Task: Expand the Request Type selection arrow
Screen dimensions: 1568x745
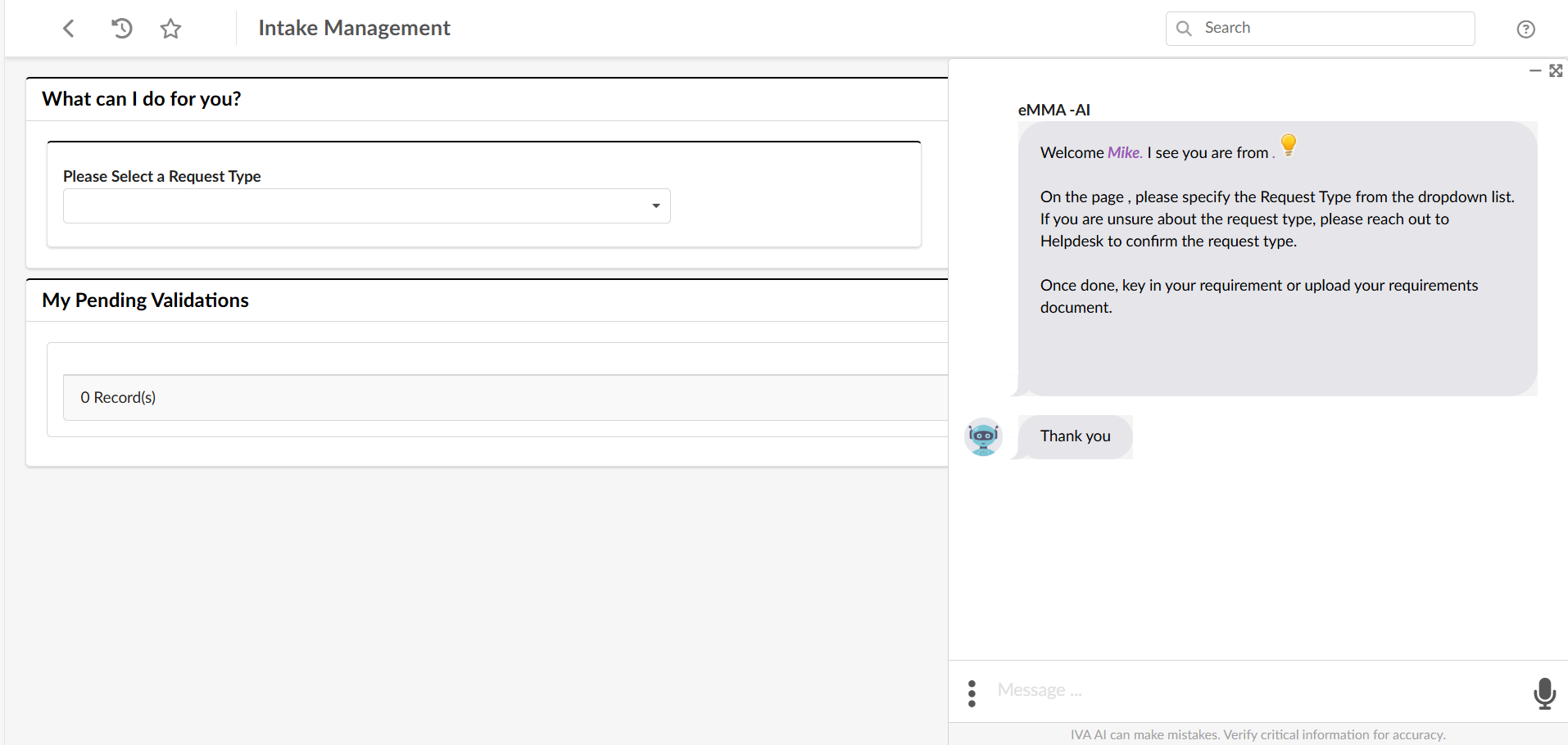Action: 655,205
